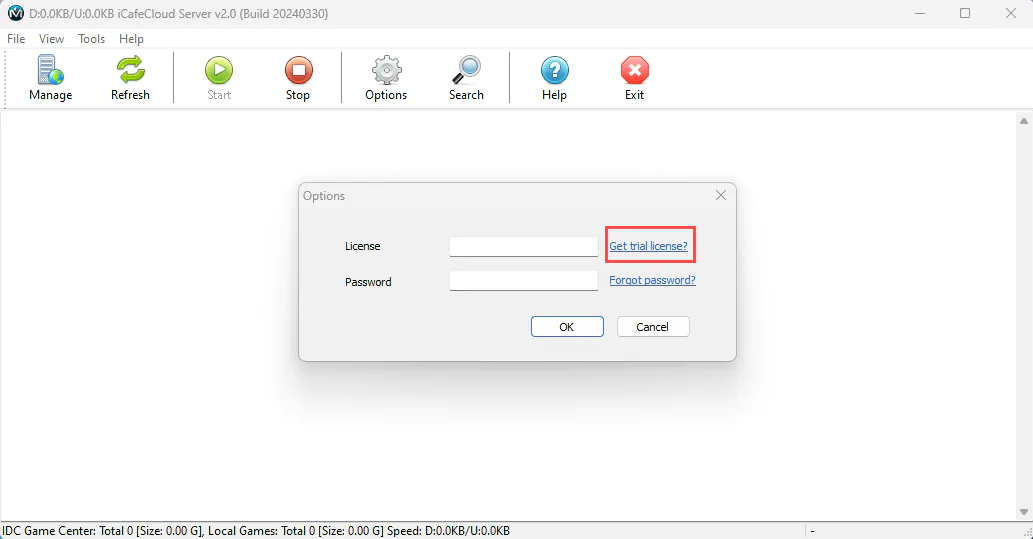The image size is (1033, 539).
Task: Click the scrollbar down arrow
Action: click(1024, 512)
